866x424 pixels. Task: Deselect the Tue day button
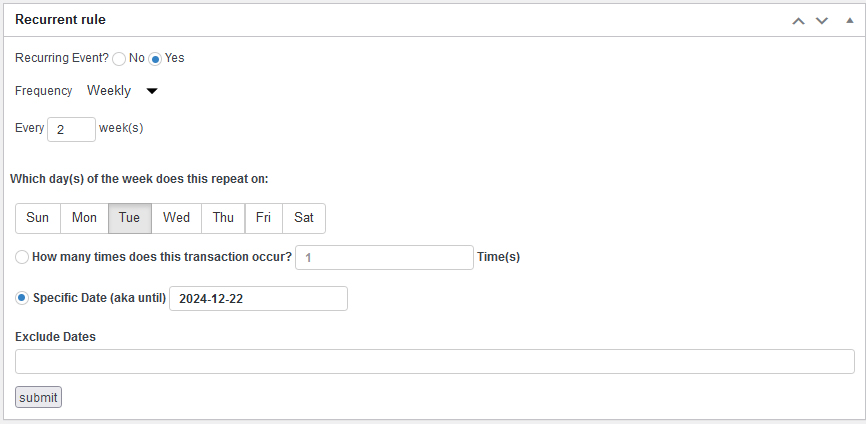tap(130, 218)
